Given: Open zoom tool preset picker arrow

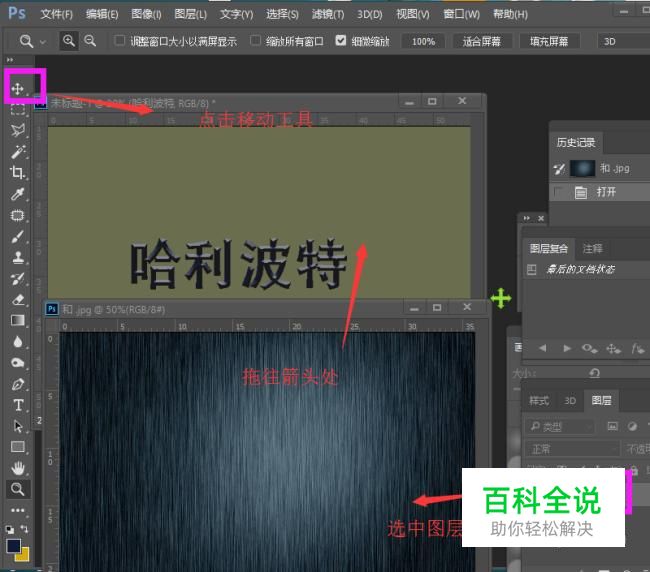Looking at the screenshot, I should [x=43, y=42].
